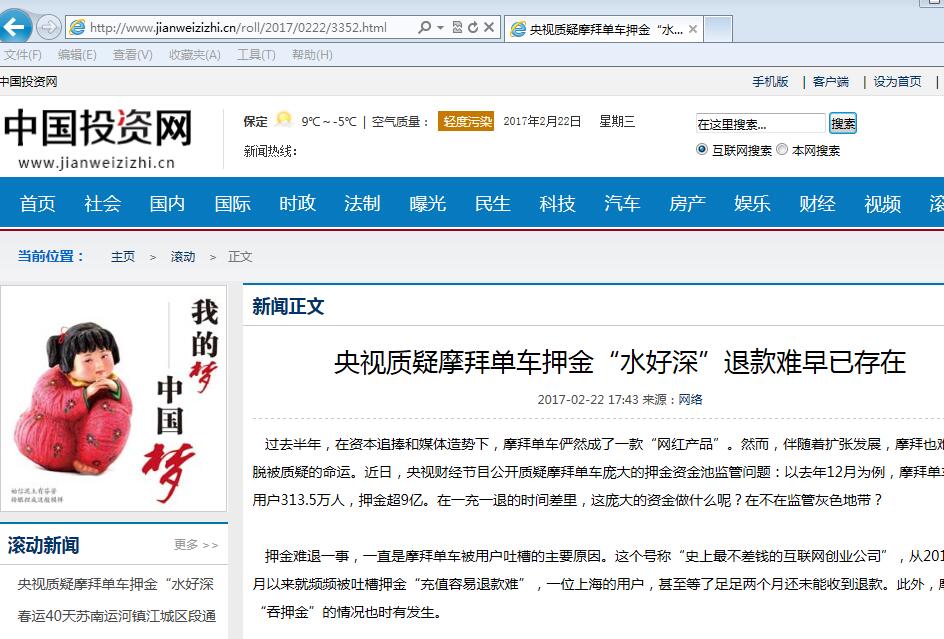The image size is (944, 639).
Task: Click the 正文 breadcrumb text
Action: (x=240, y=257)
